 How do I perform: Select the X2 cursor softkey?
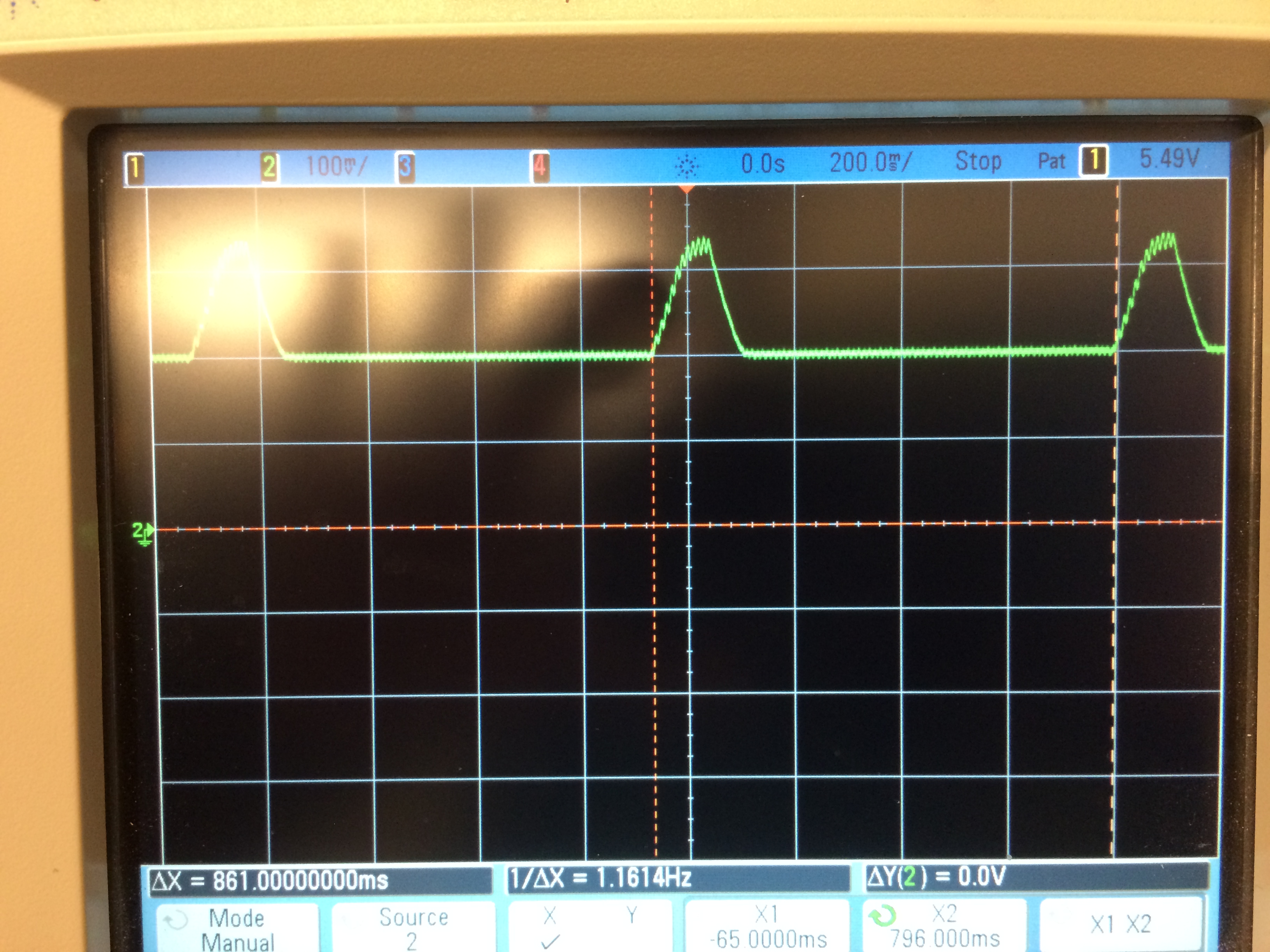944,924
